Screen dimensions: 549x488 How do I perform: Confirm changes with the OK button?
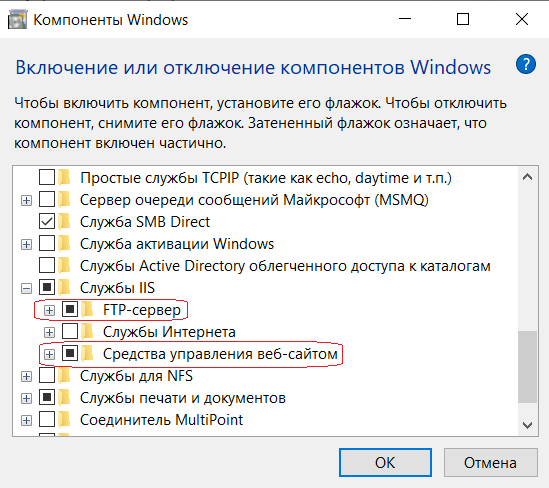click(385, 463)
